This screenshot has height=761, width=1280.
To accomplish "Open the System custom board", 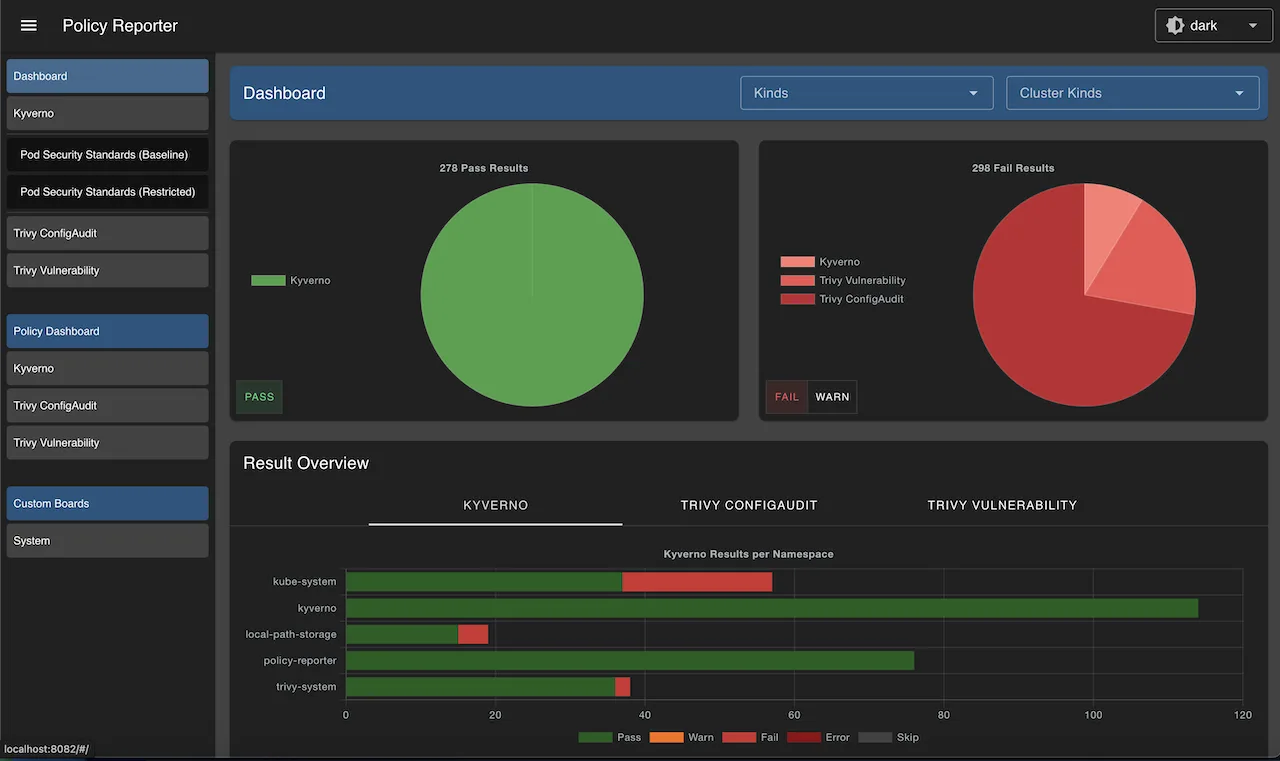I will click(107, 540).
